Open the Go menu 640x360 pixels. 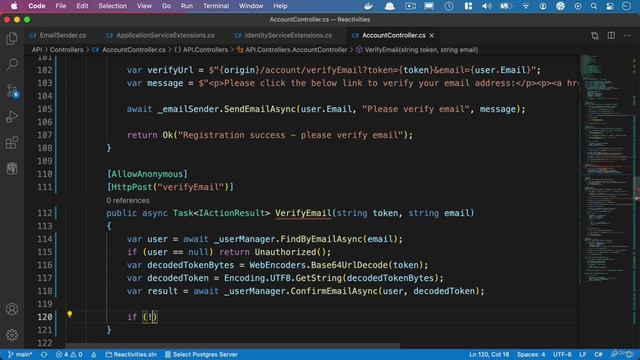click(166, 6)
